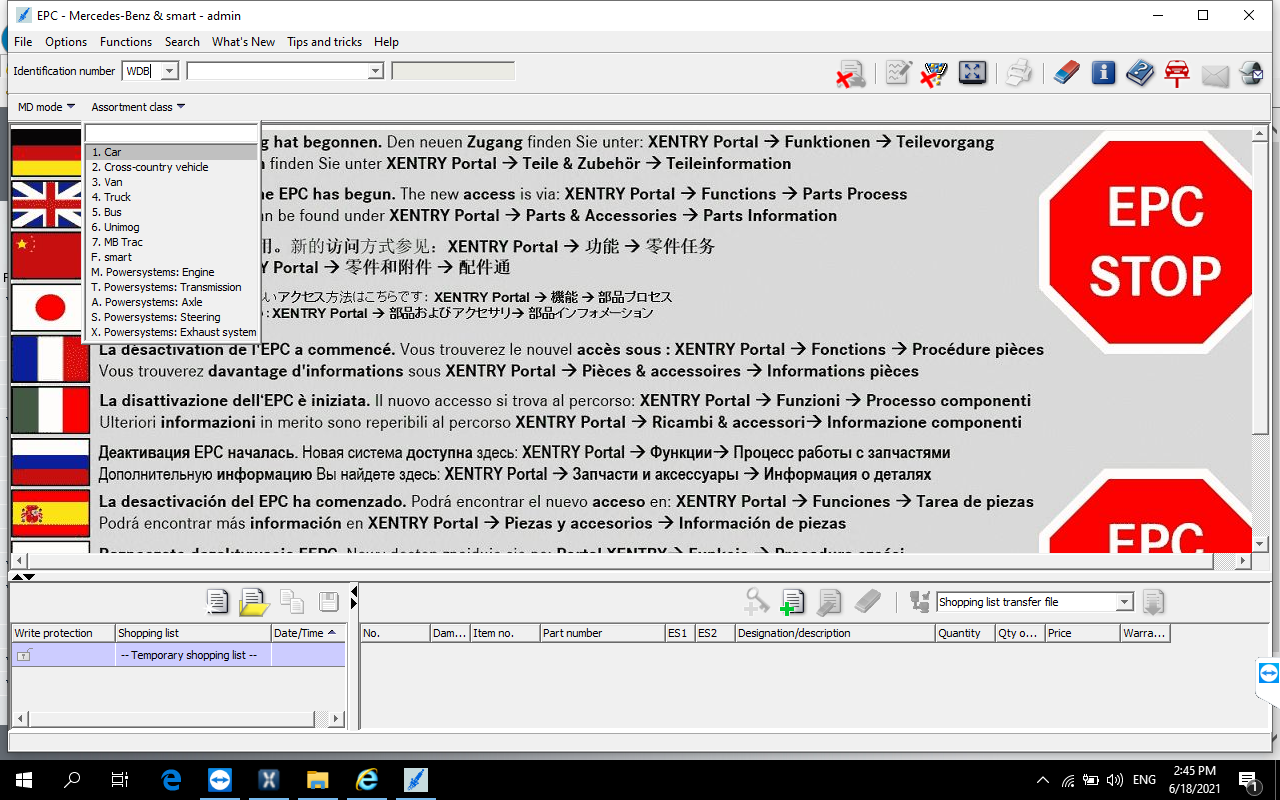Open the Functions menu
Image resolution: width=1280 pixels, height=800 pixels.
(x=126, y=42)
